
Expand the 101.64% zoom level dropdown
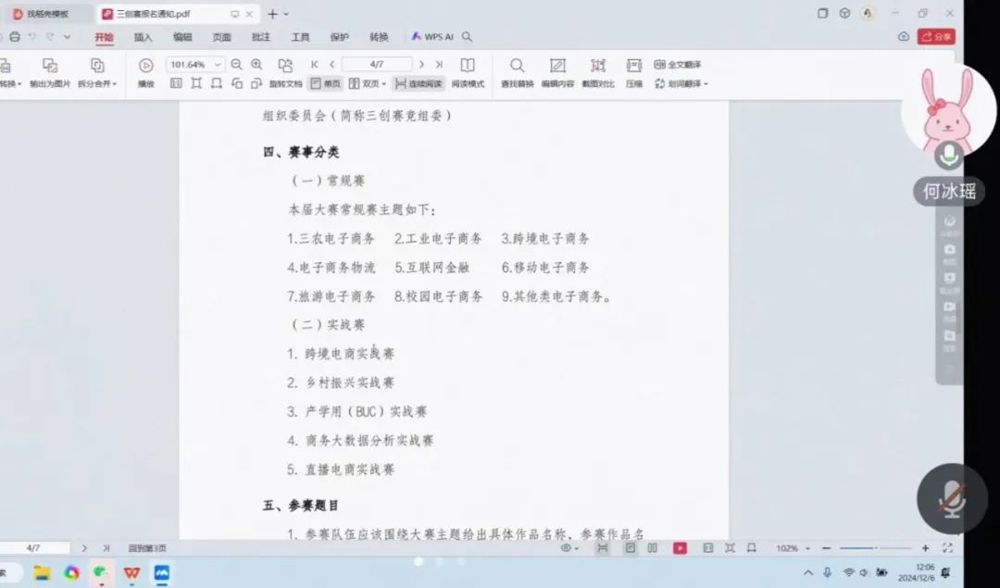point(218,64)
